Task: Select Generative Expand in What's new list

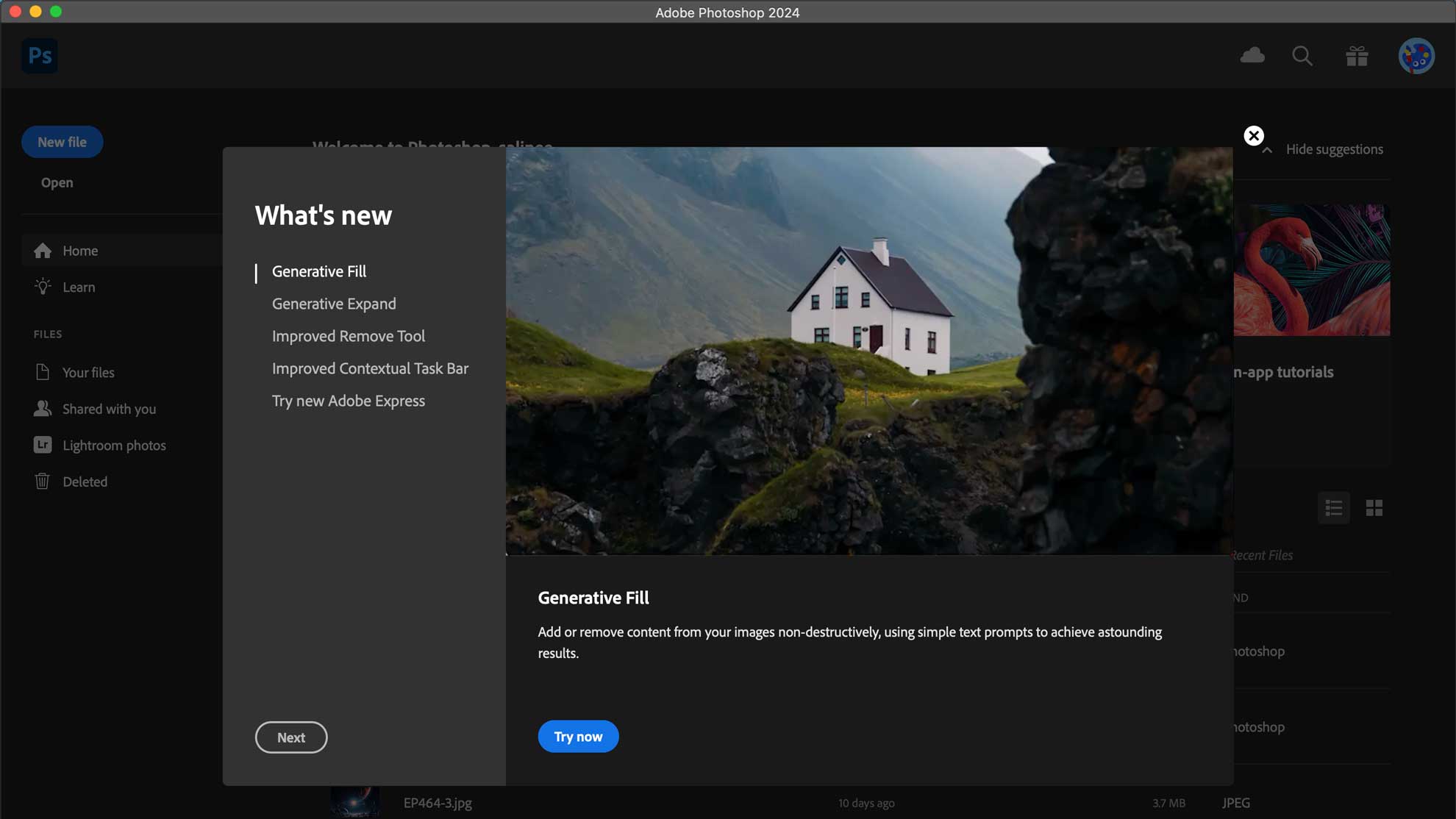Action: click(334, 304)
